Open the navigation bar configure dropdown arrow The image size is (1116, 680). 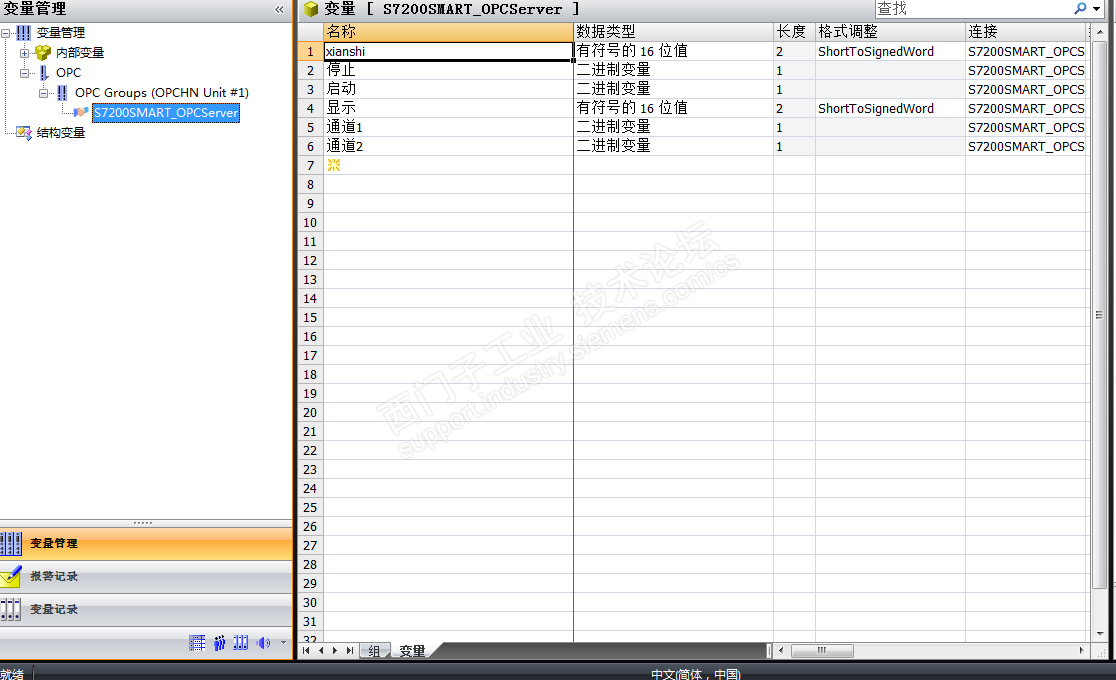(x=283, y=642)
